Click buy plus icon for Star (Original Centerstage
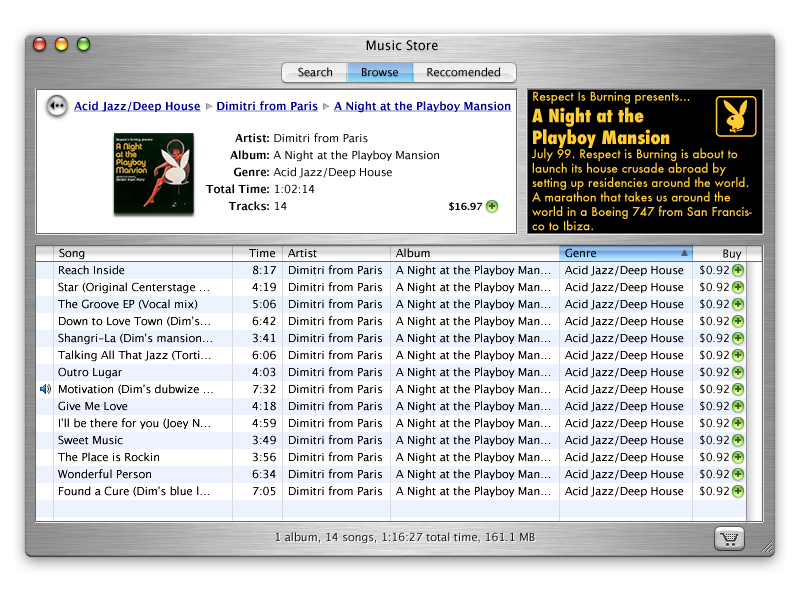Viewport: 800px width, 600px height. (738, 287)
